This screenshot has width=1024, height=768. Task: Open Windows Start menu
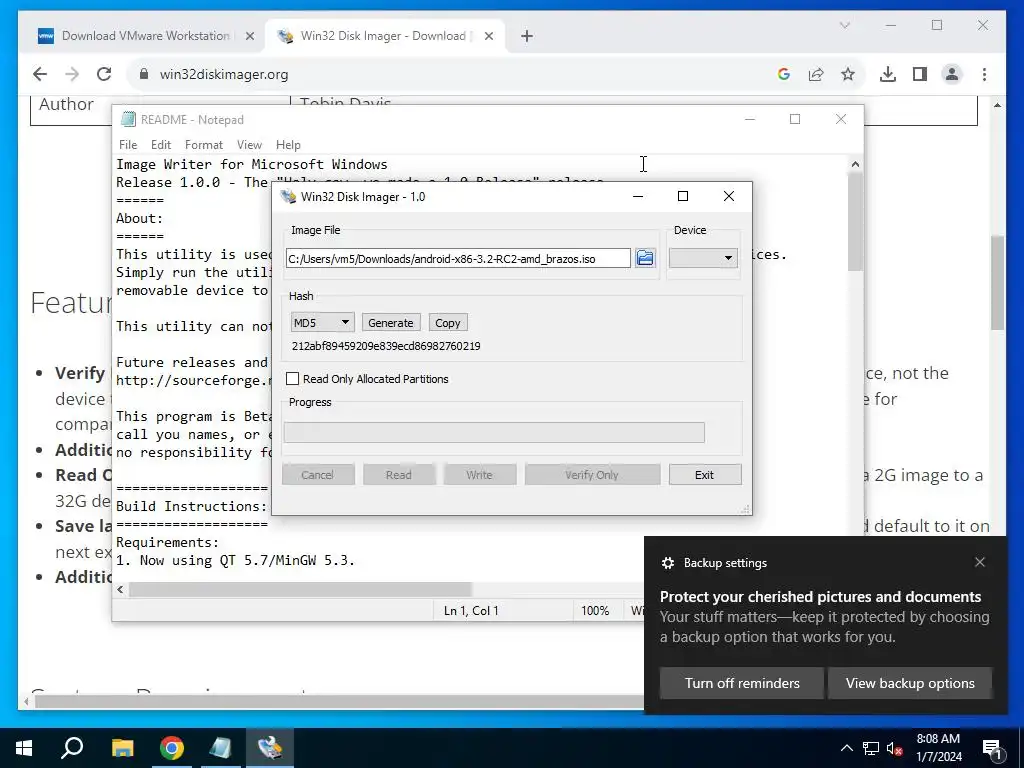(24, 748)
